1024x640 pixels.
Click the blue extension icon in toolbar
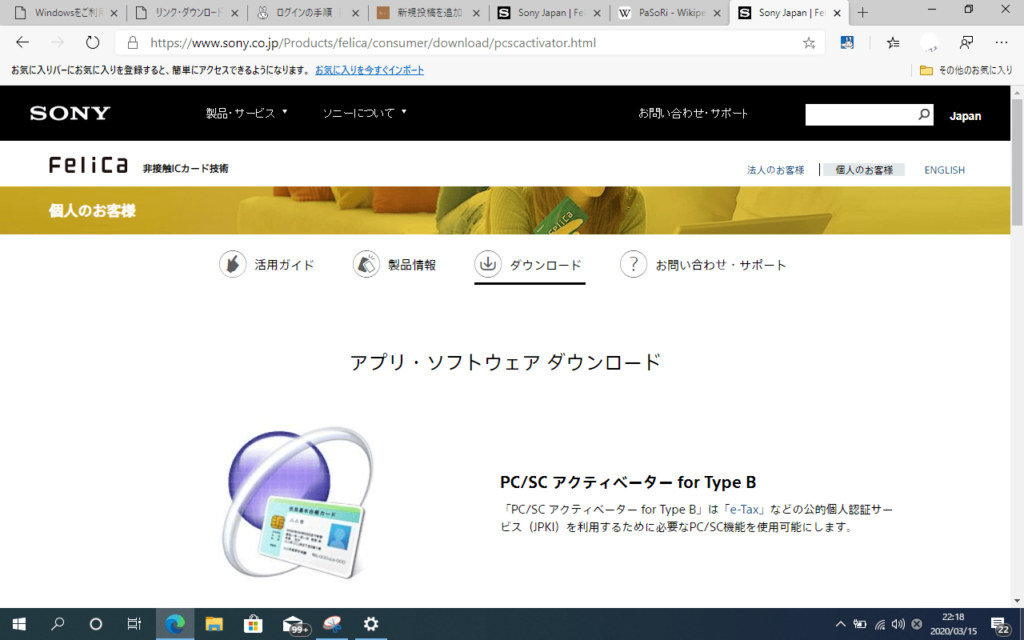click(847, 43)
